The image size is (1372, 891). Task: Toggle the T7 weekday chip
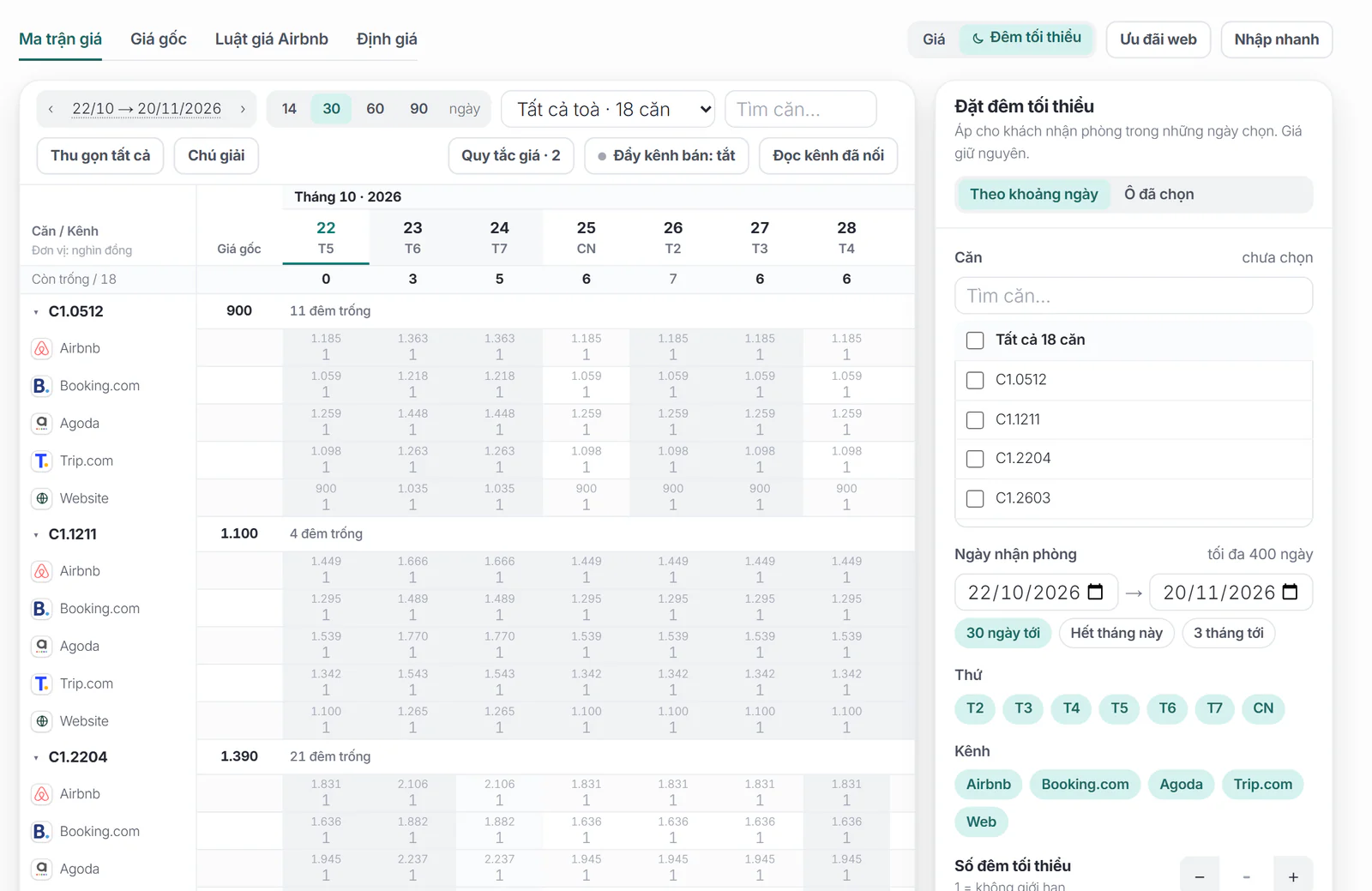pos(1214,708)
